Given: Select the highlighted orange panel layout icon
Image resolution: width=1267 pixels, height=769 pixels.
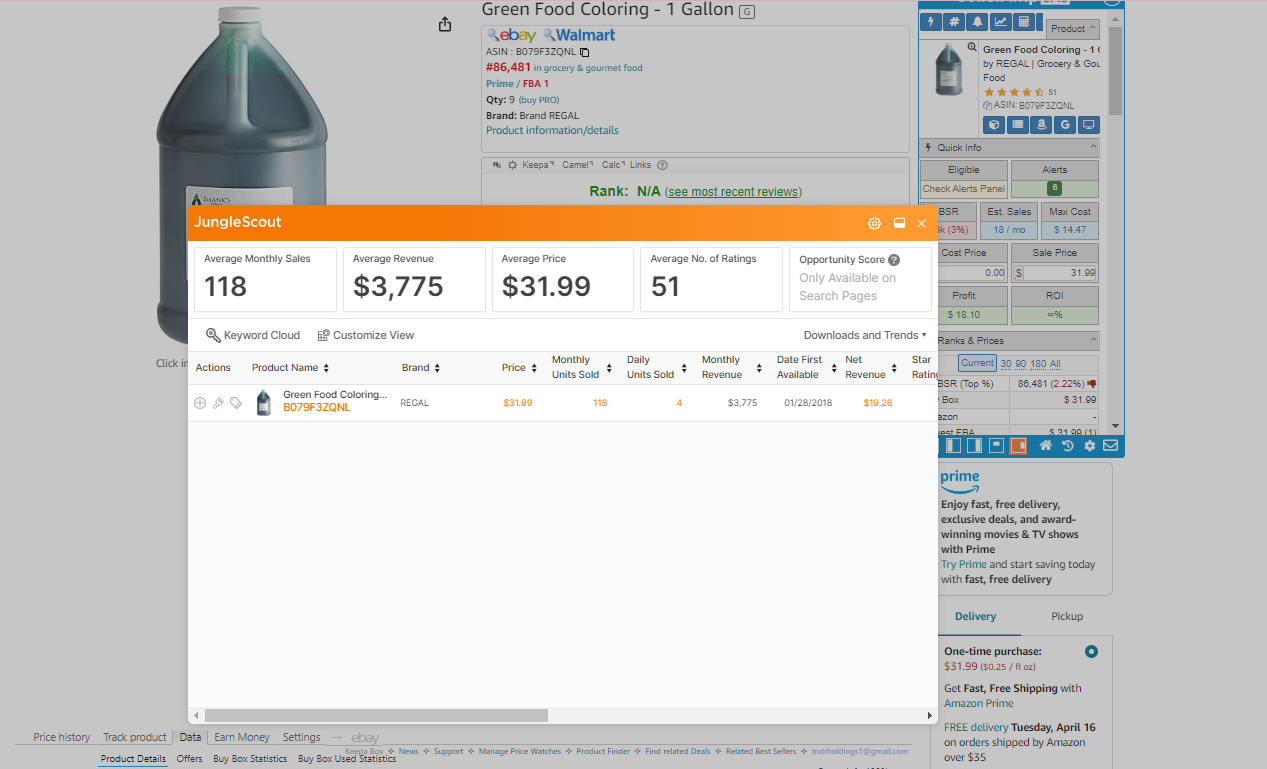Looking at the screenshot, I should click(1018, 446).
